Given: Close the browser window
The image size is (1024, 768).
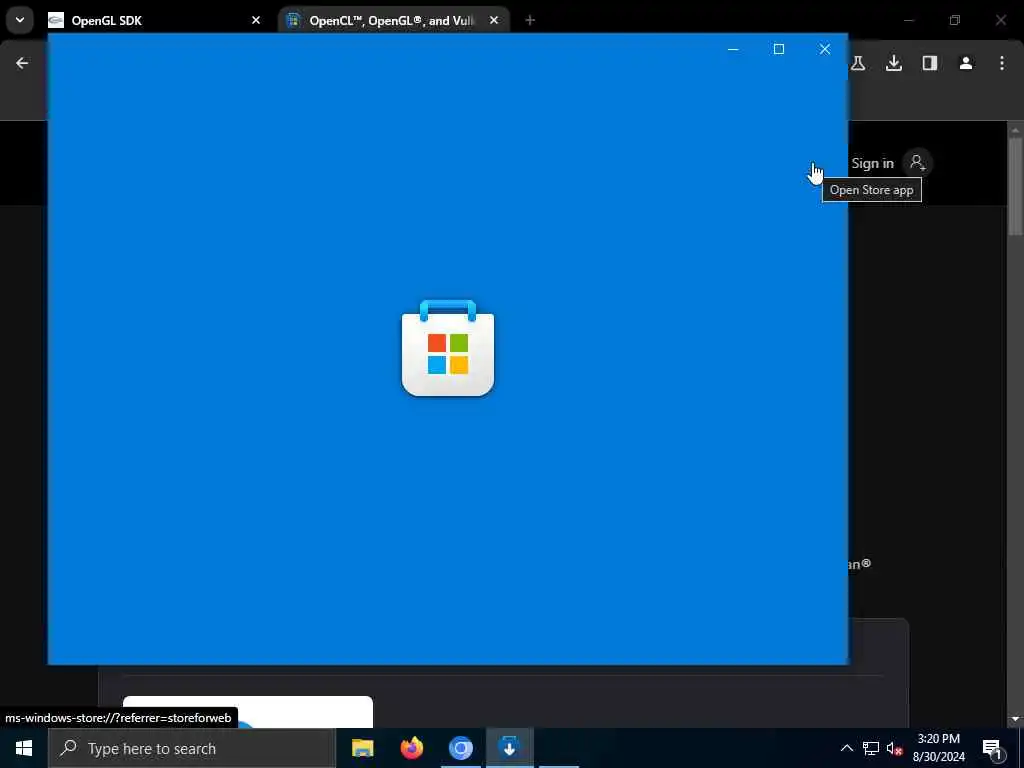Looking at the screenshot, I should pos(1000,20).
